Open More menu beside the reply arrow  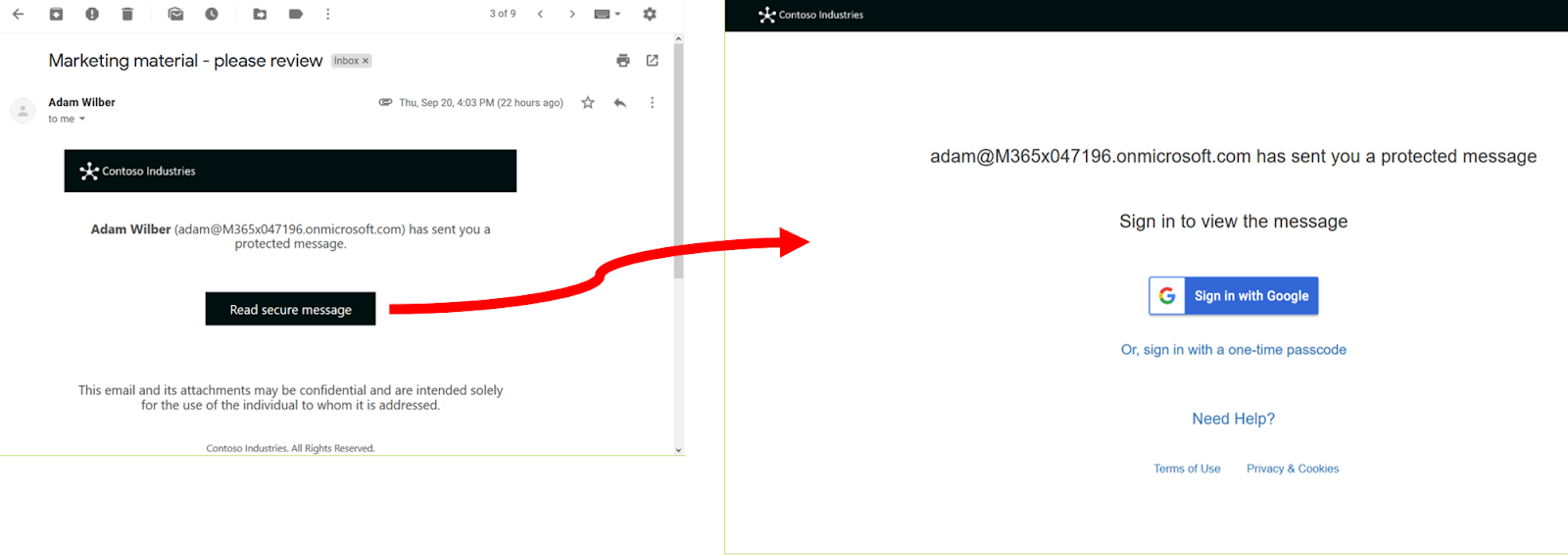(x=652, y=102)
